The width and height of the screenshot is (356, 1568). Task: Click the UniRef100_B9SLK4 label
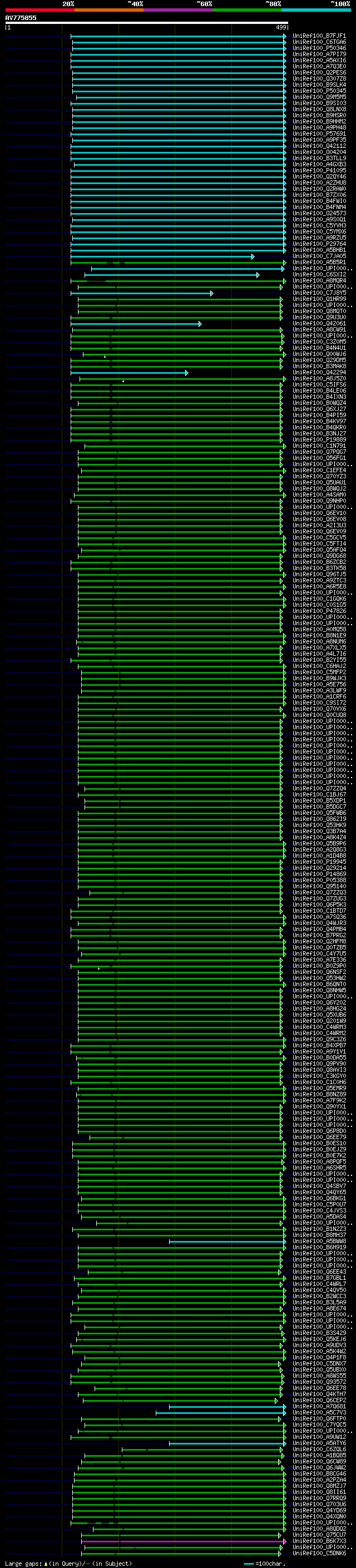coord(319,85)
